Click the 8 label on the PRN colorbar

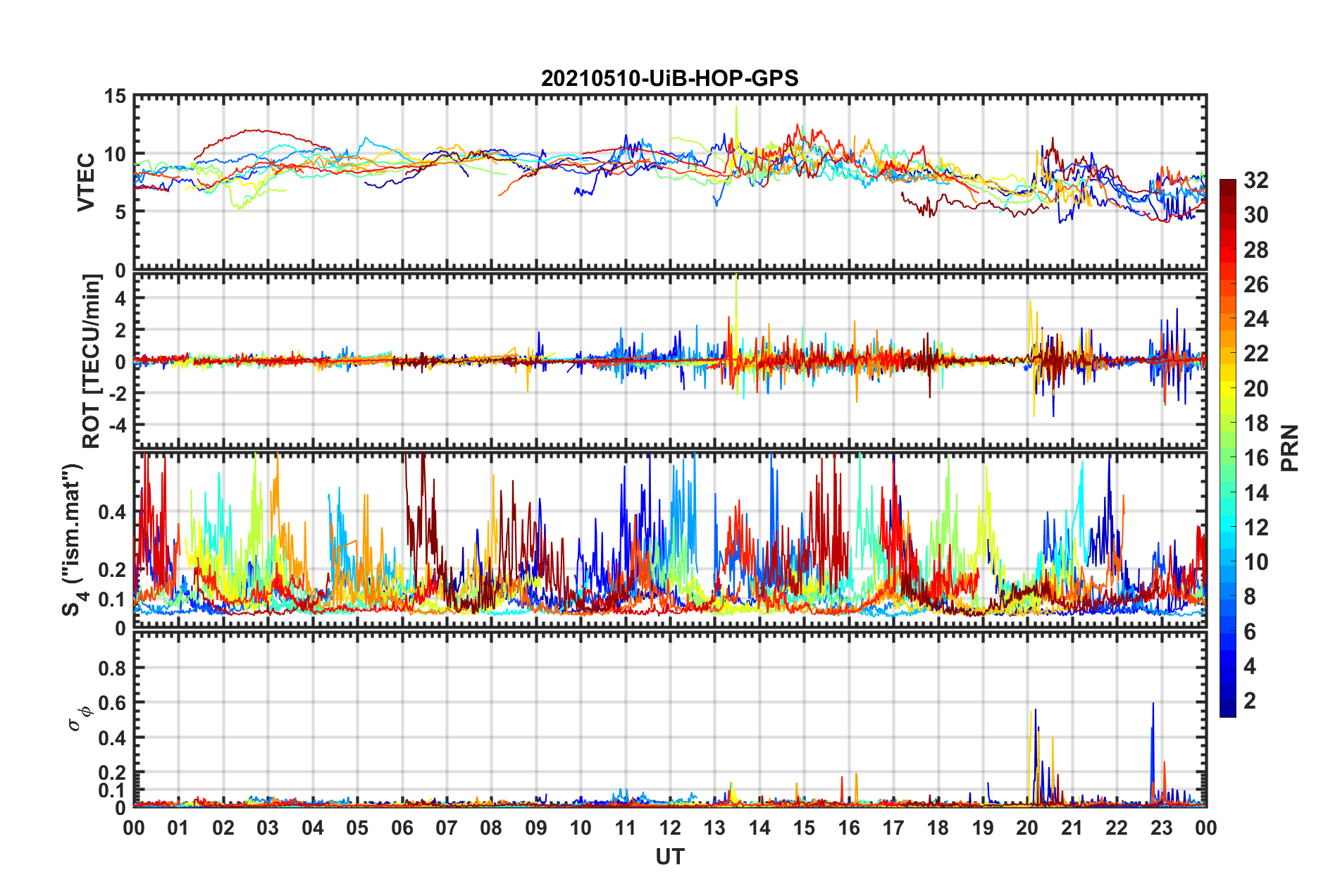[1250, 597]
